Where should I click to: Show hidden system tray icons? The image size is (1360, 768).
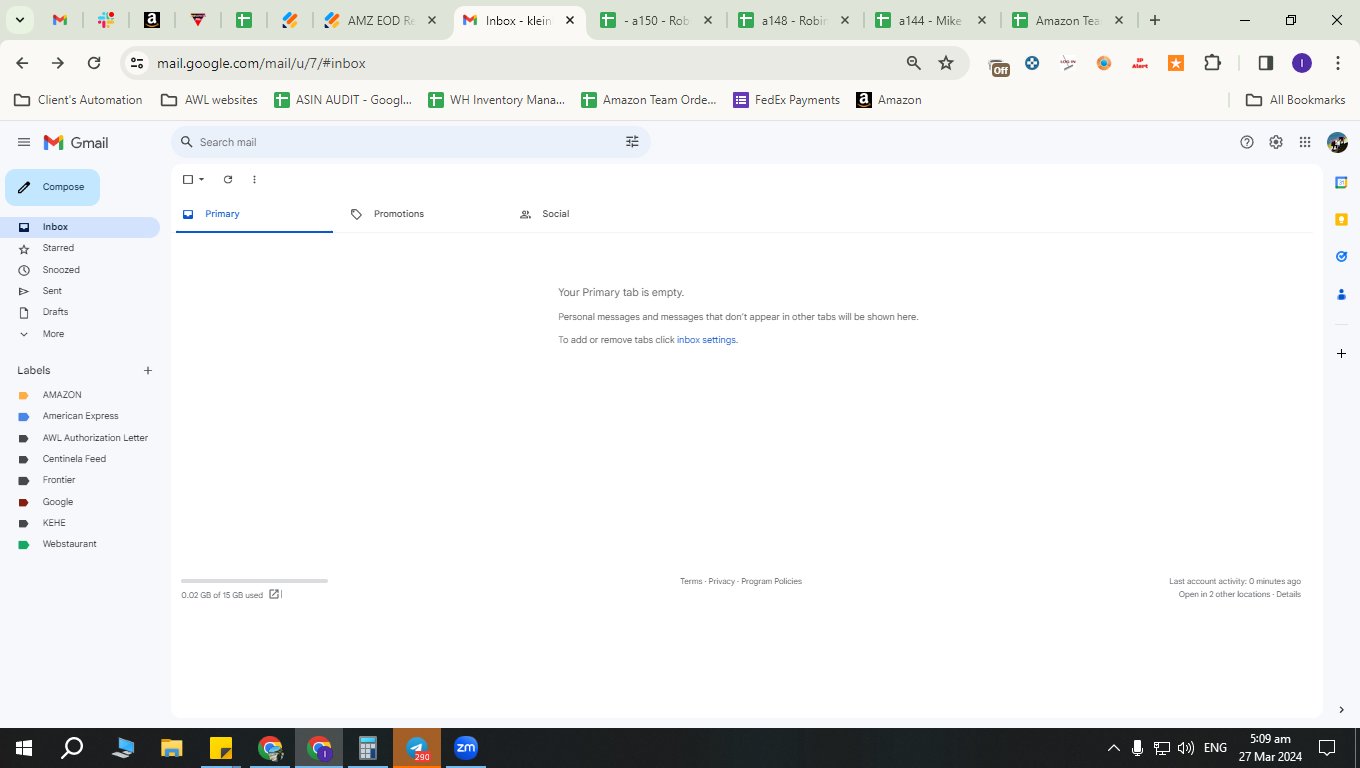pos(1113,748)
